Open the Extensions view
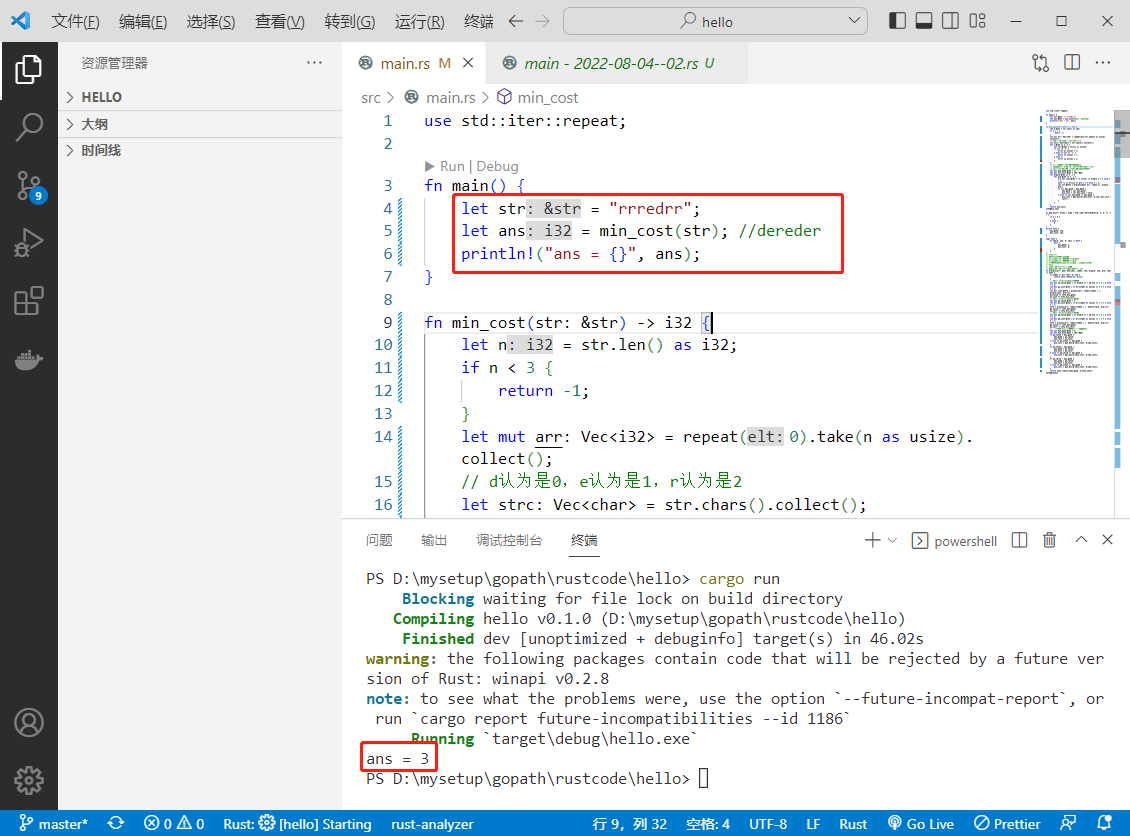The image size is (1130, 836). coord(29,301)
